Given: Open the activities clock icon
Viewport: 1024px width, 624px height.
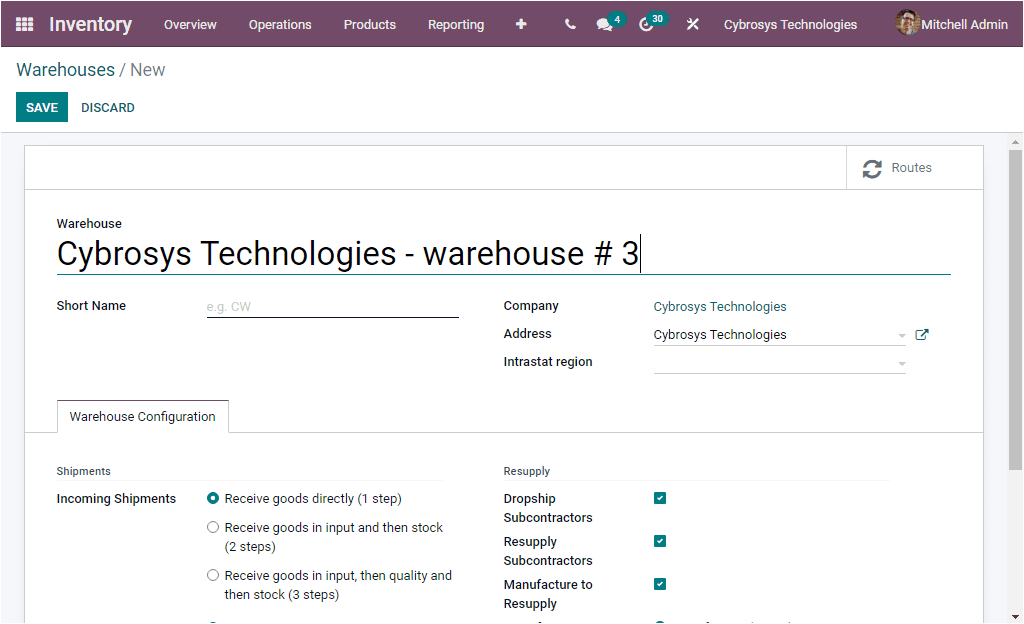Looking at the screenshot, I should click(x=647, y=24).
